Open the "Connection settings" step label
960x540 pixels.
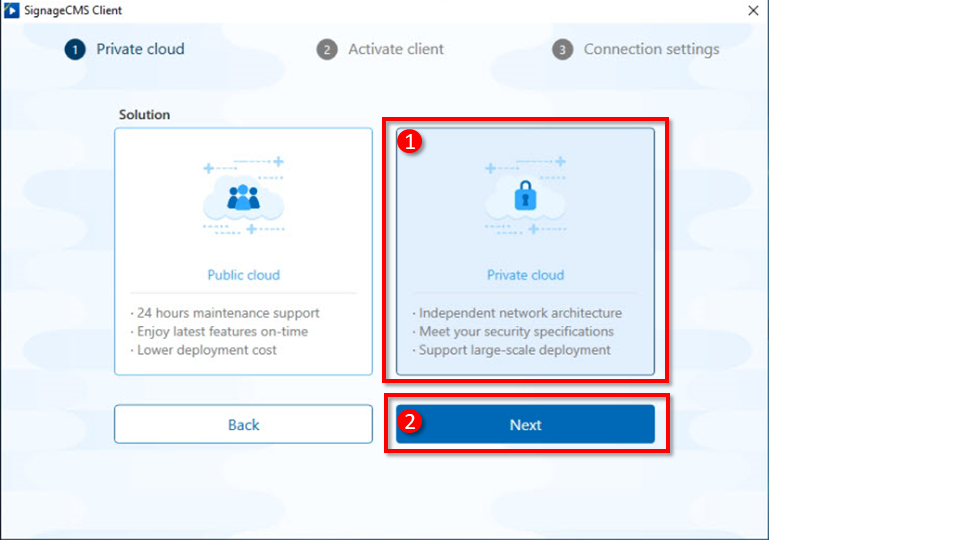click(x=651, y=49)
